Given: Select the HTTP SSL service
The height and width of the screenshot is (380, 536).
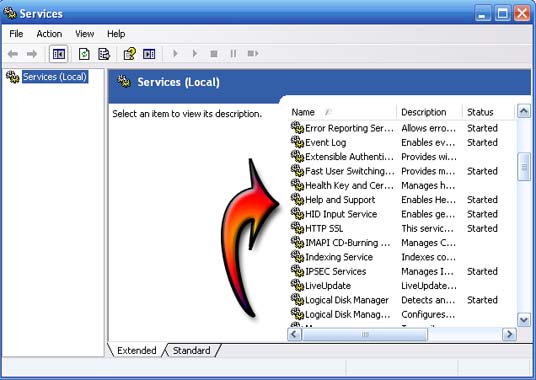Looking at the screenshot, I should point(402,228).
